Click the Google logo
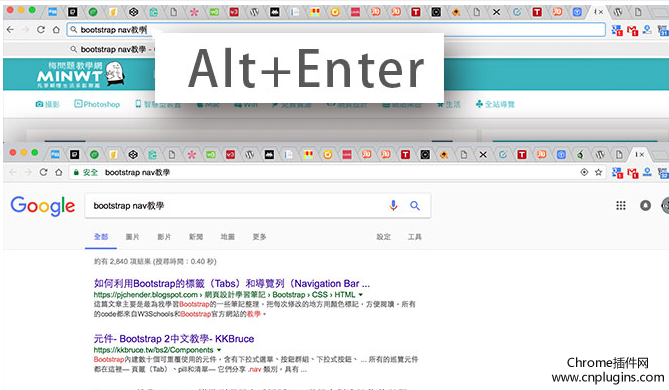 point(43,207)
